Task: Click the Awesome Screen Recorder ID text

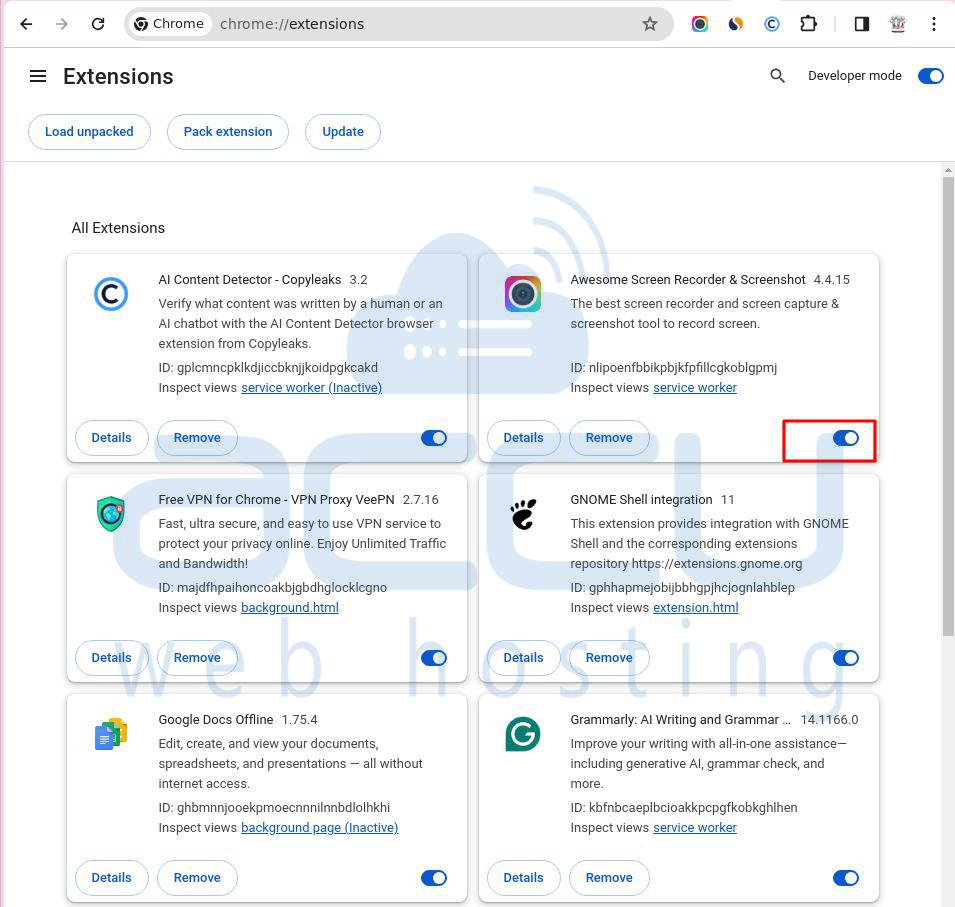Action: [x=674, y=367]
